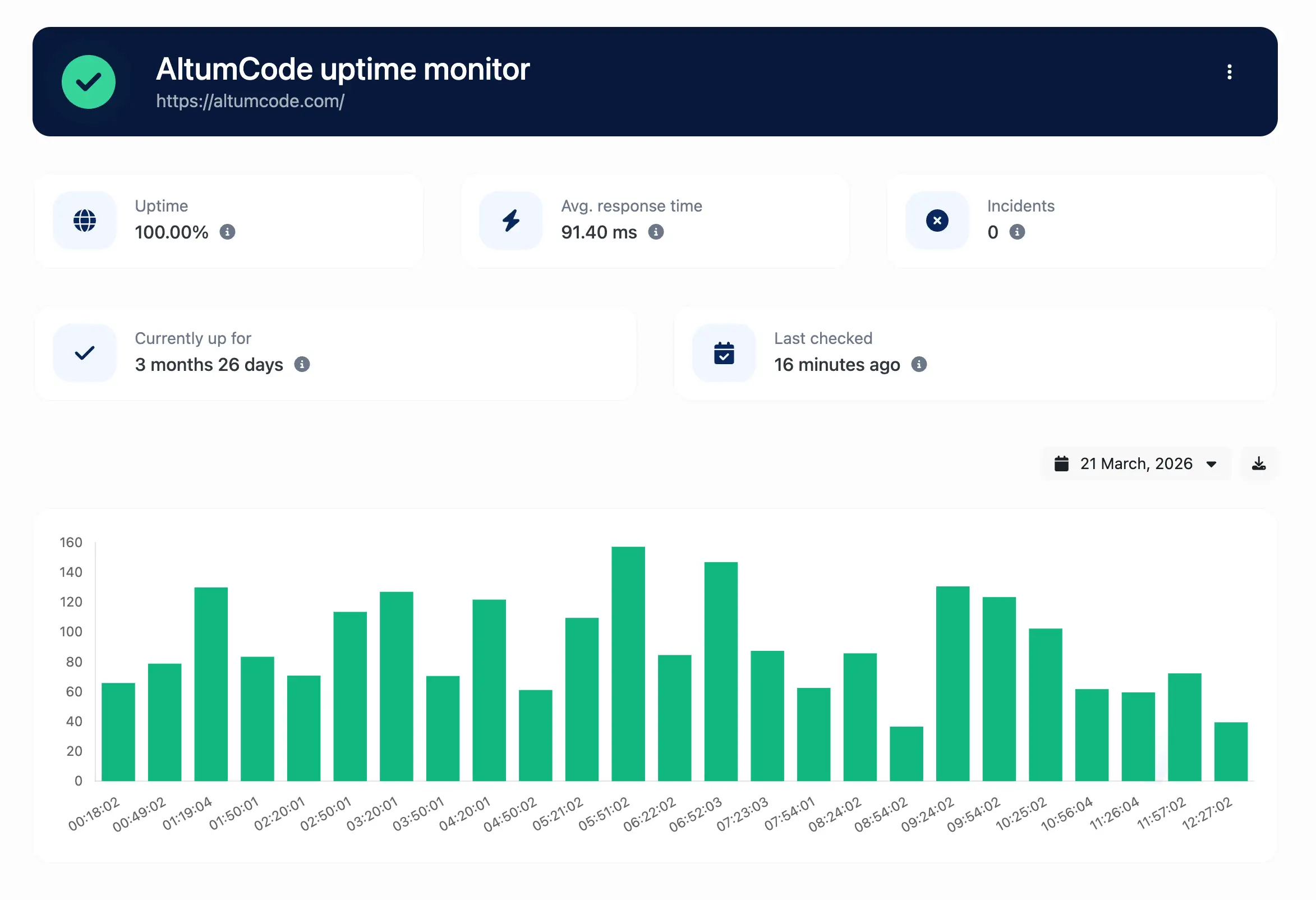Open the https://altumcode.com/ link
Screen dimensions: 1316x900
pos(251,102)
